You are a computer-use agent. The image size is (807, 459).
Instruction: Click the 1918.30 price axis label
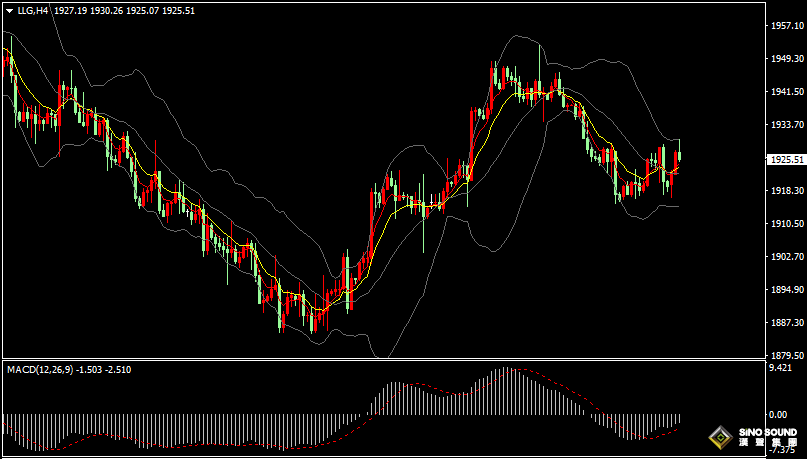[786, 191]
